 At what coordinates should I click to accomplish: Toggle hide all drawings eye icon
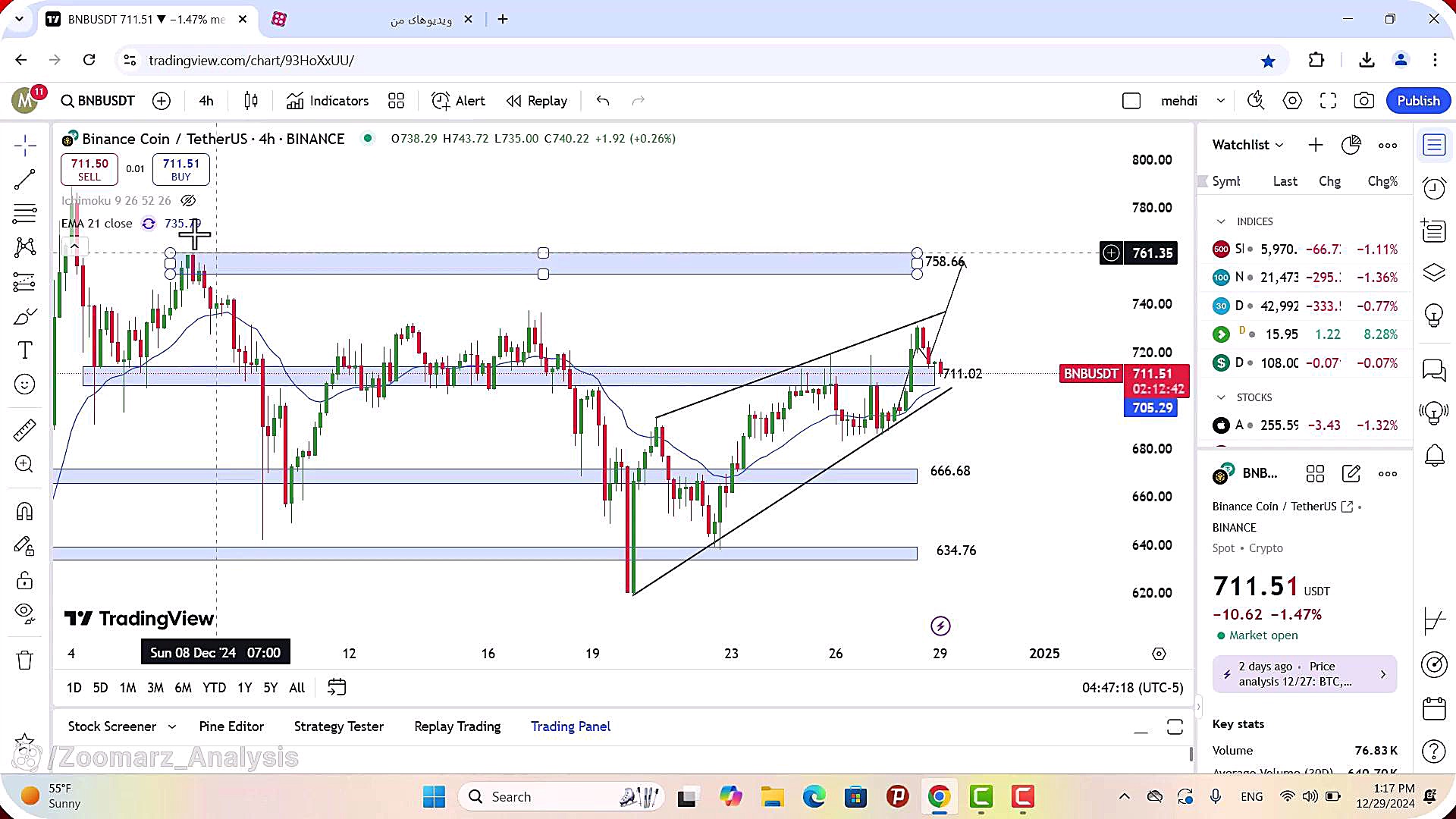24,613
